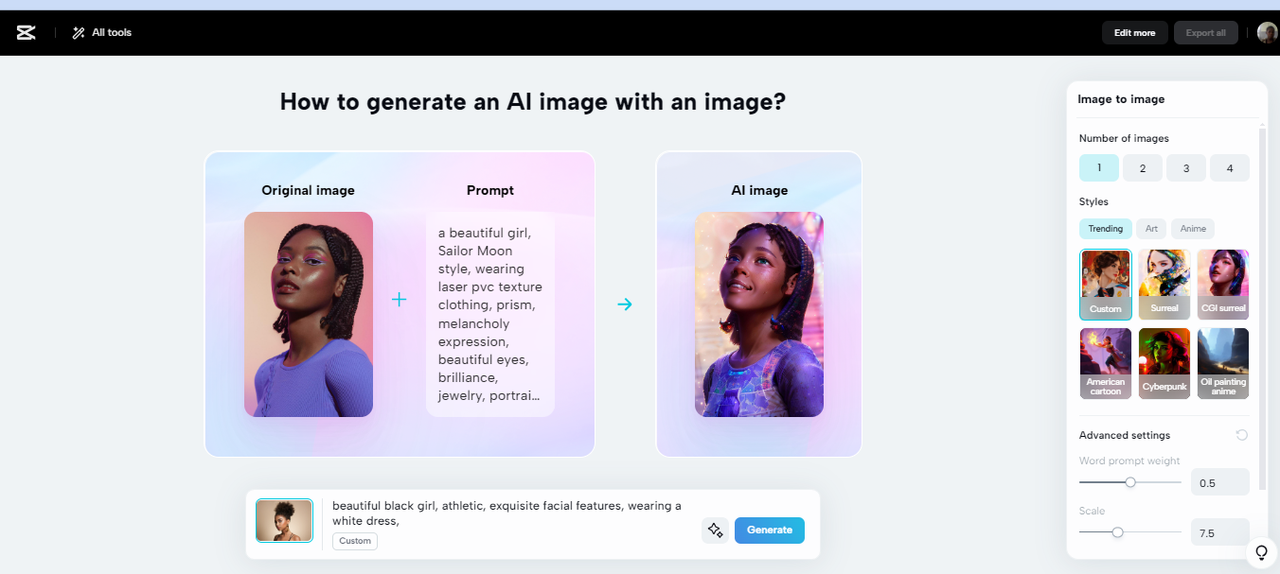Open the All tools menu

coord(102,33)
